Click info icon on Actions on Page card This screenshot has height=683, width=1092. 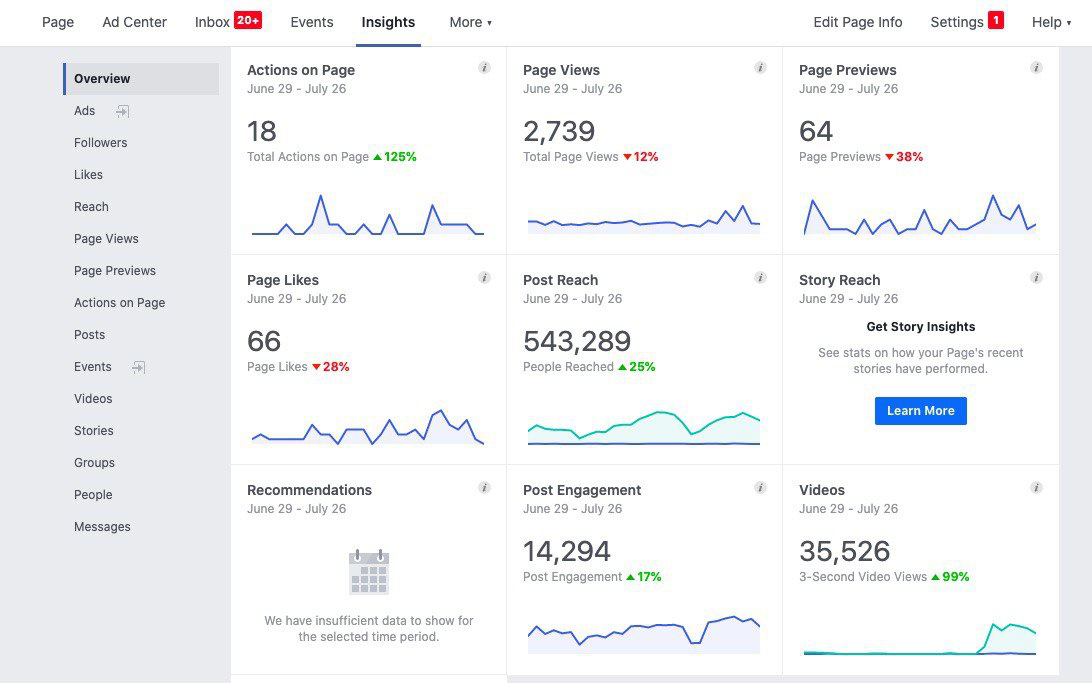click(484, 68)
